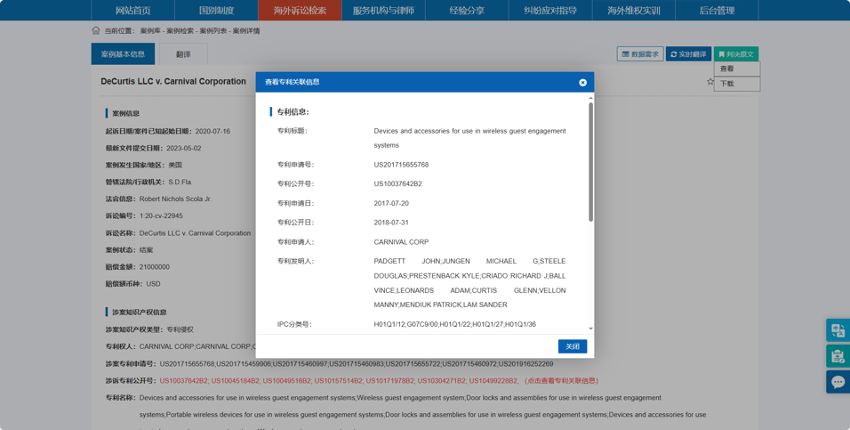Click the patent title Devices and accessories in dialog
The width and height of the screenshot is (850, 430).
pos(469,138)
